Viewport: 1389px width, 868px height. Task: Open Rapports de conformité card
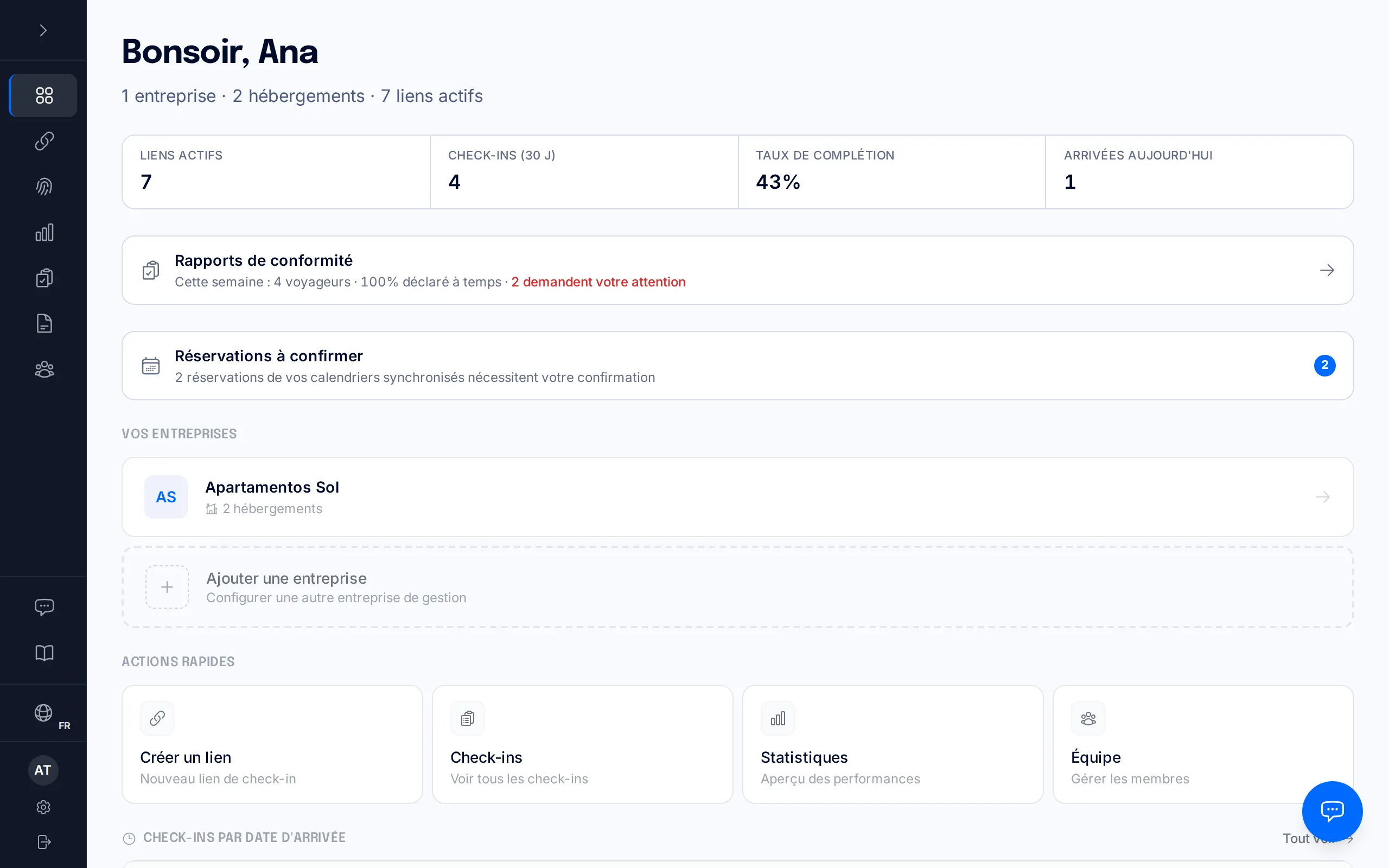737,270
